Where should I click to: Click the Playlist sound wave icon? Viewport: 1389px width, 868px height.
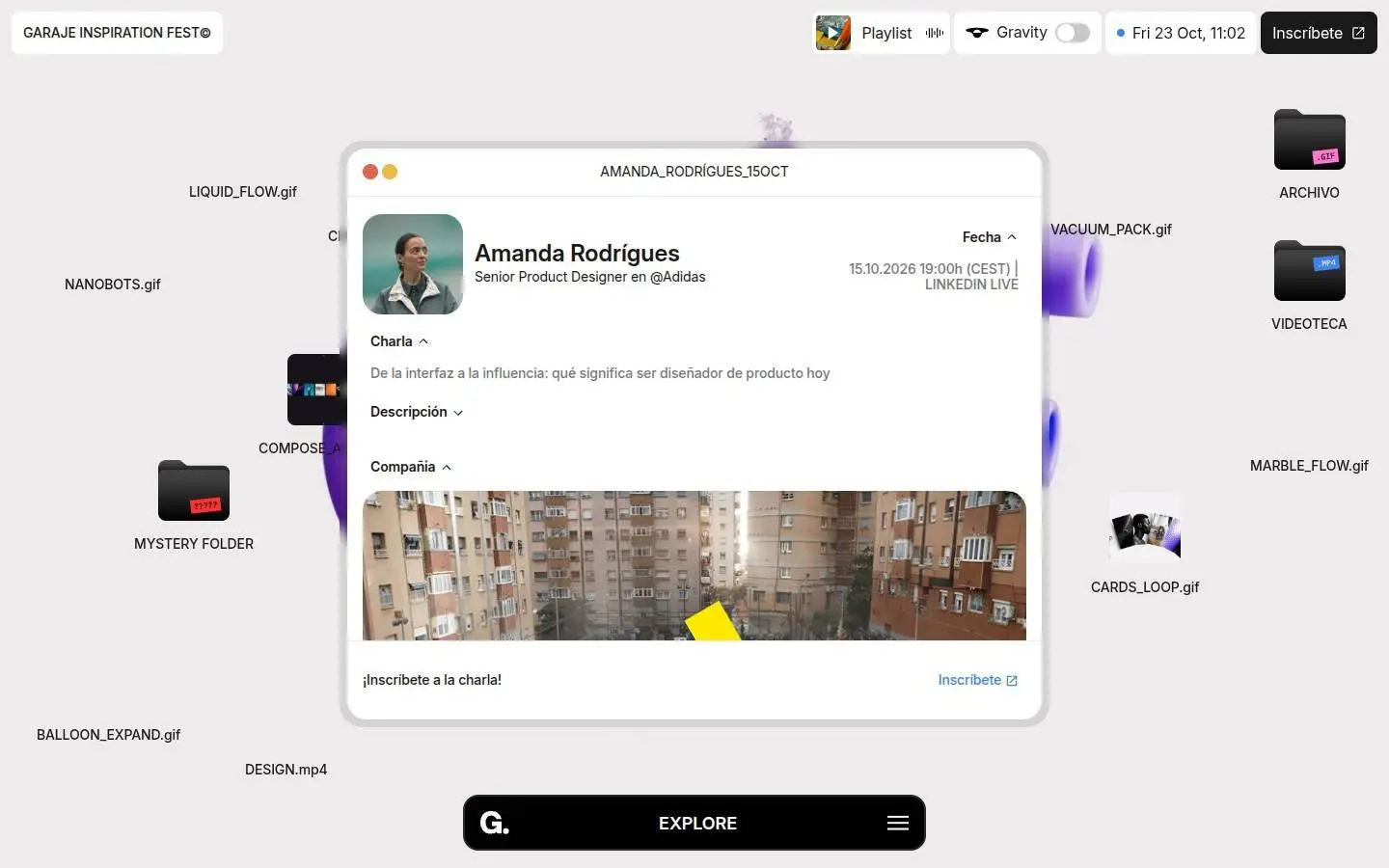[x=934, y=33]
